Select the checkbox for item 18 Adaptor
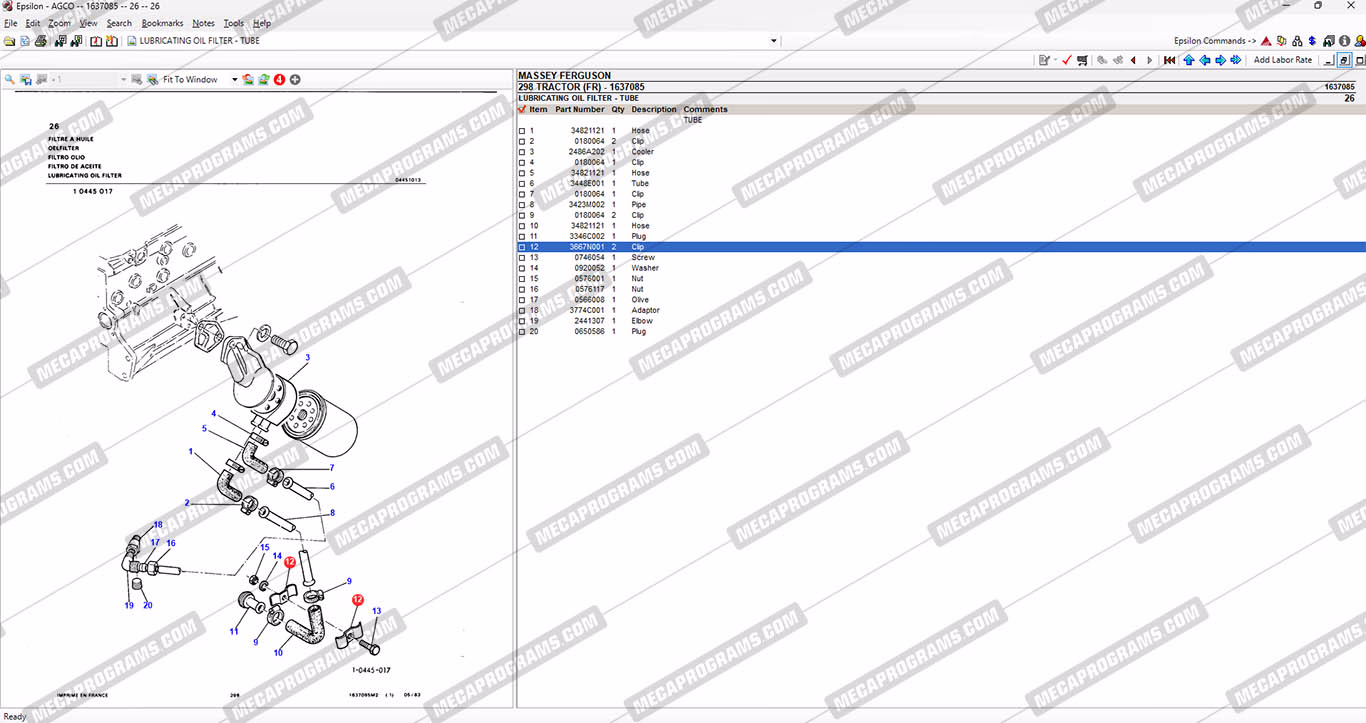 click(x=522, y=311)
